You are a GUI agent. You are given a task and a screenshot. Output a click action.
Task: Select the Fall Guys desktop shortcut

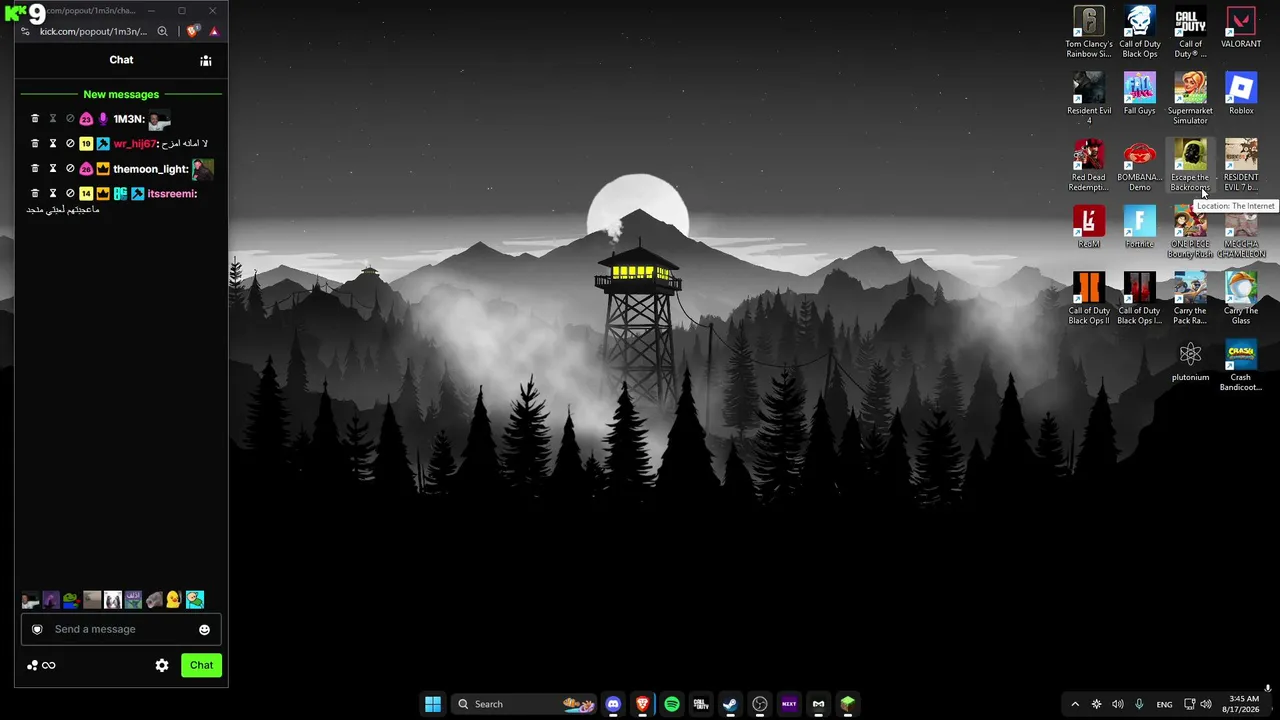pos(1139,95)
